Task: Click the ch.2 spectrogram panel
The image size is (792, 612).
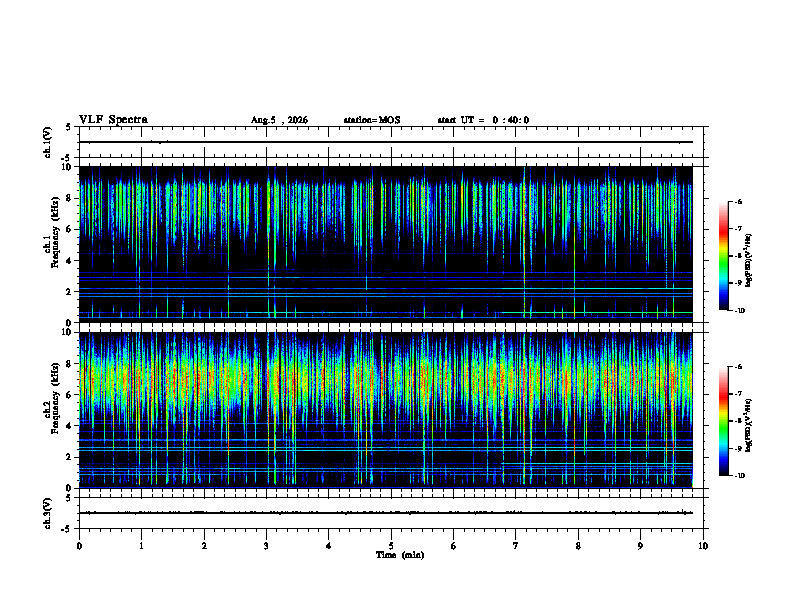Action: [385, 410]
